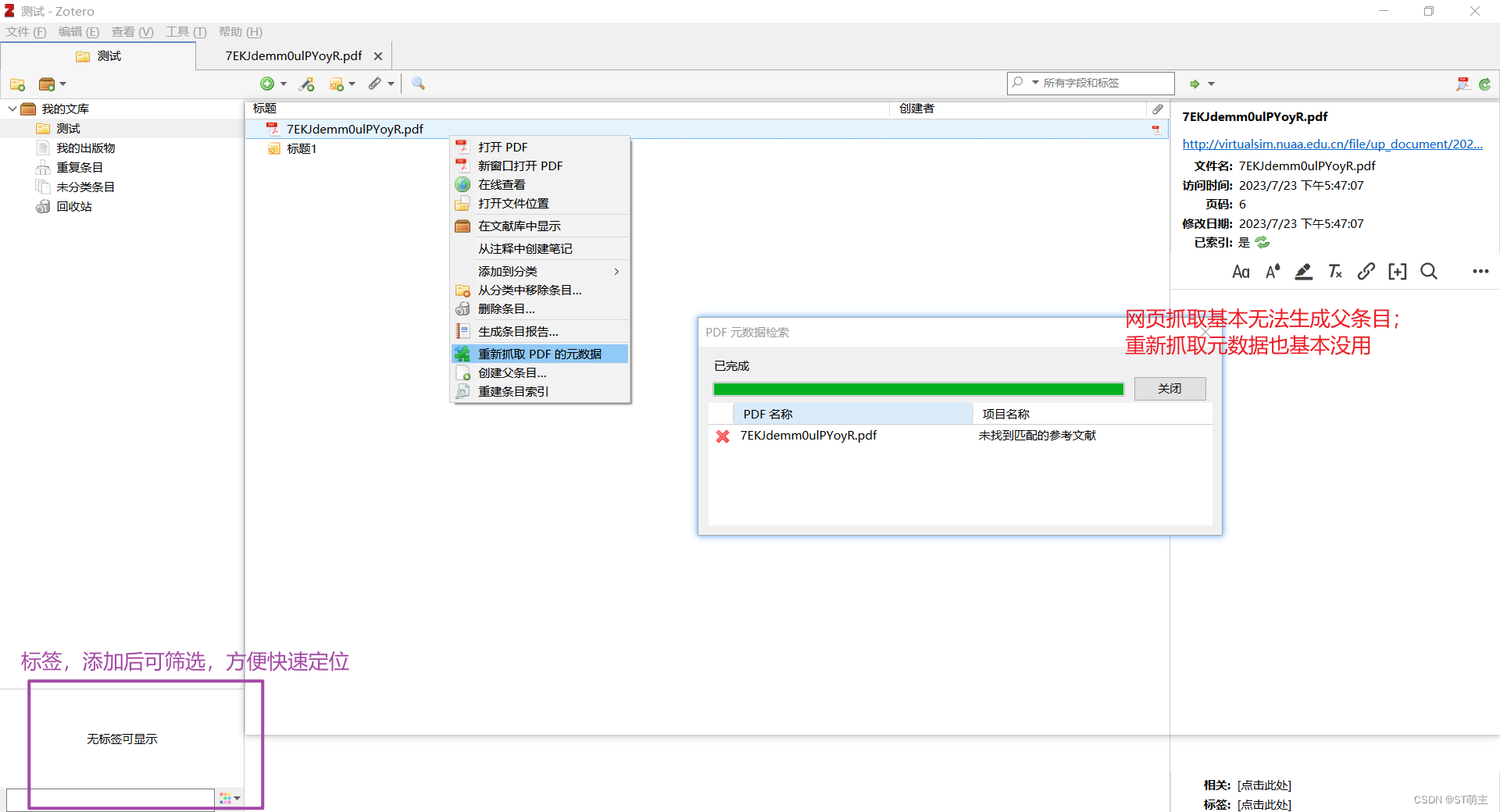Select the highlight color pen icon
Screen dimensions: 1500x812
(1303, 272)
